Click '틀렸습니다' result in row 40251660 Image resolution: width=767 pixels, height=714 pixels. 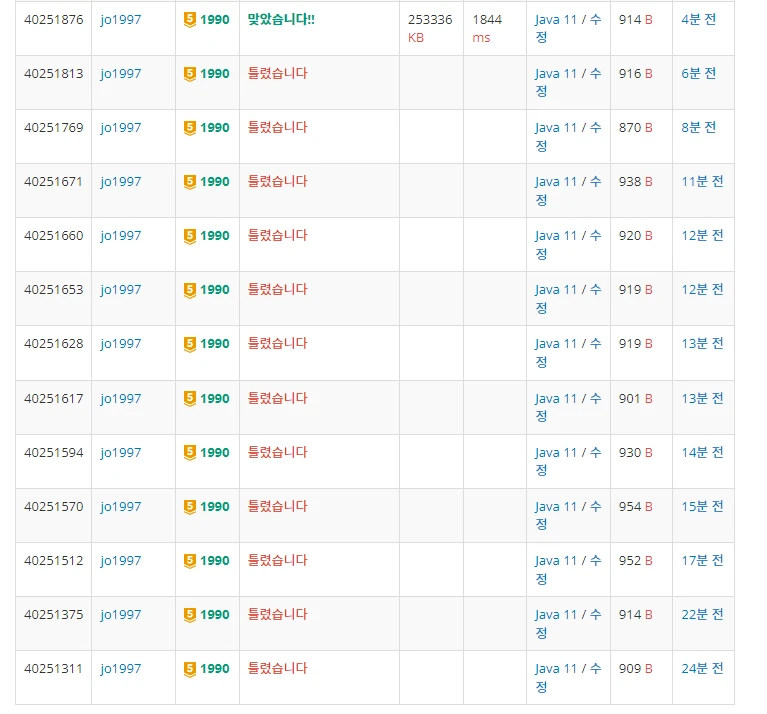click(x=277, y=236)
